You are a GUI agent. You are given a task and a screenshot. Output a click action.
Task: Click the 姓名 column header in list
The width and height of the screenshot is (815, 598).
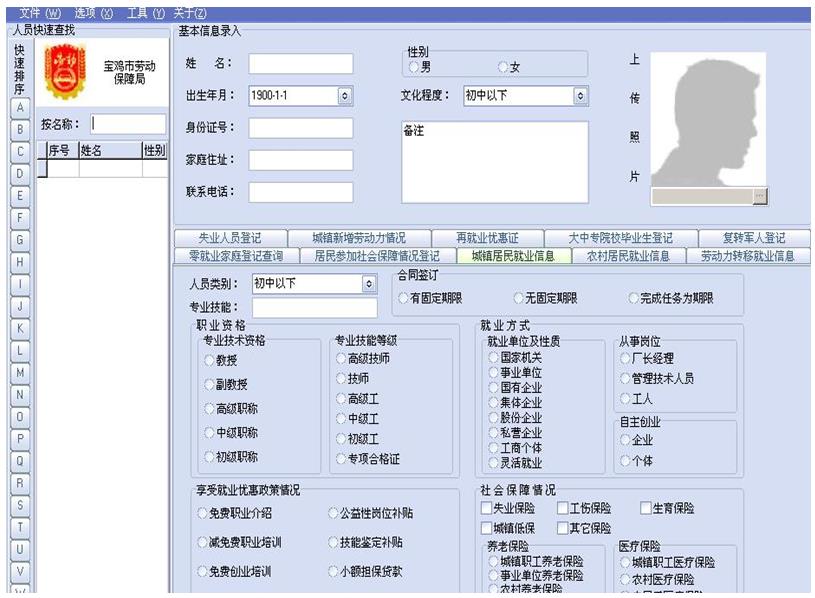[110, 151]
